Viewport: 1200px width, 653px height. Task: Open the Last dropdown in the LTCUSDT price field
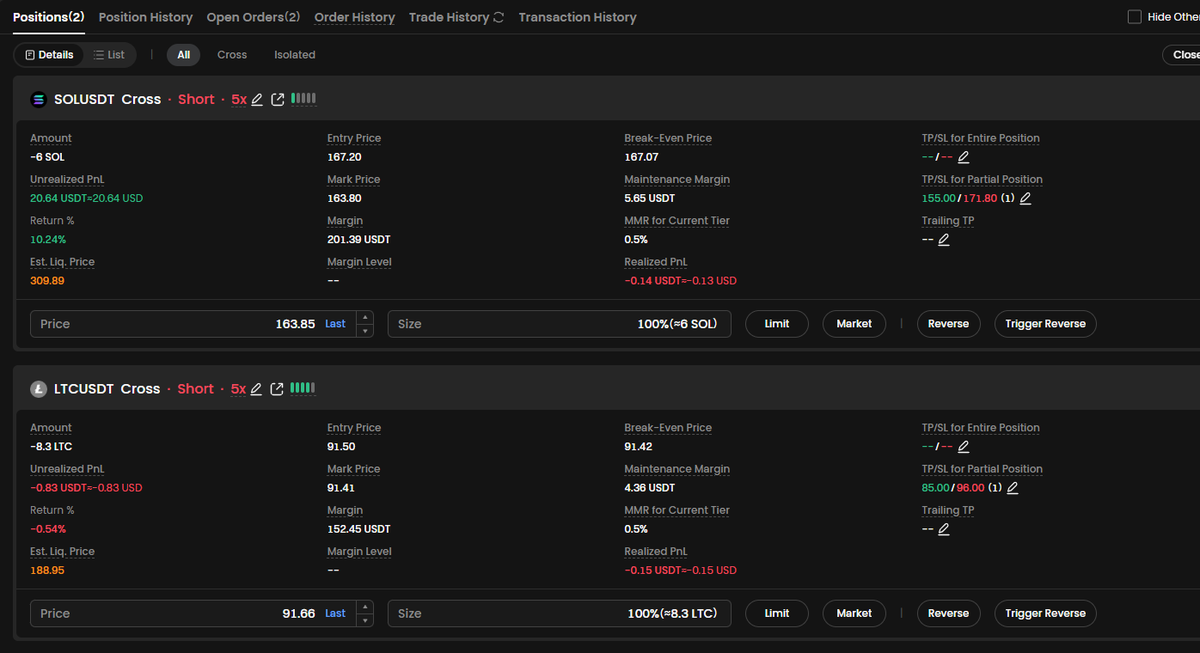(x=334, y=613)
